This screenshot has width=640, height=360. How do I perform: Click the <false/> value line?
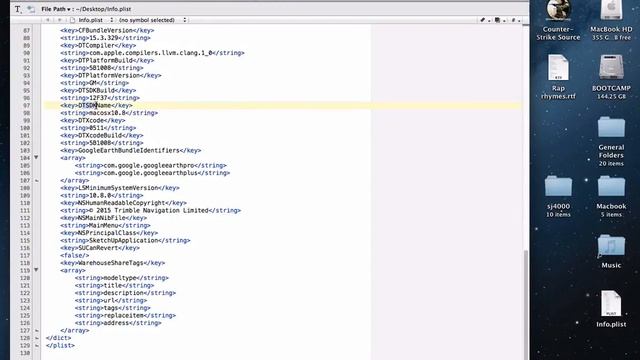(x=75, y=256)
